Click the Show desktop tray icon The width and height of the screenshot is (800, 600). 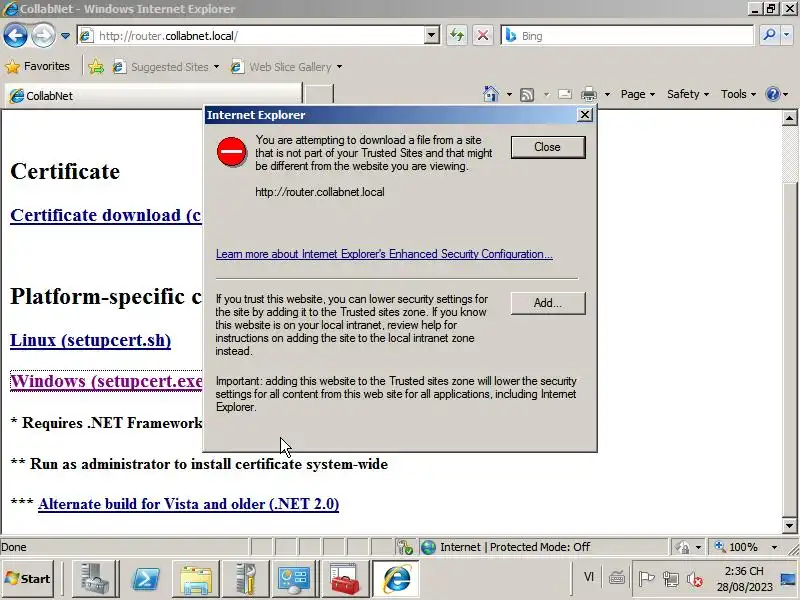[x=788, y=579]
